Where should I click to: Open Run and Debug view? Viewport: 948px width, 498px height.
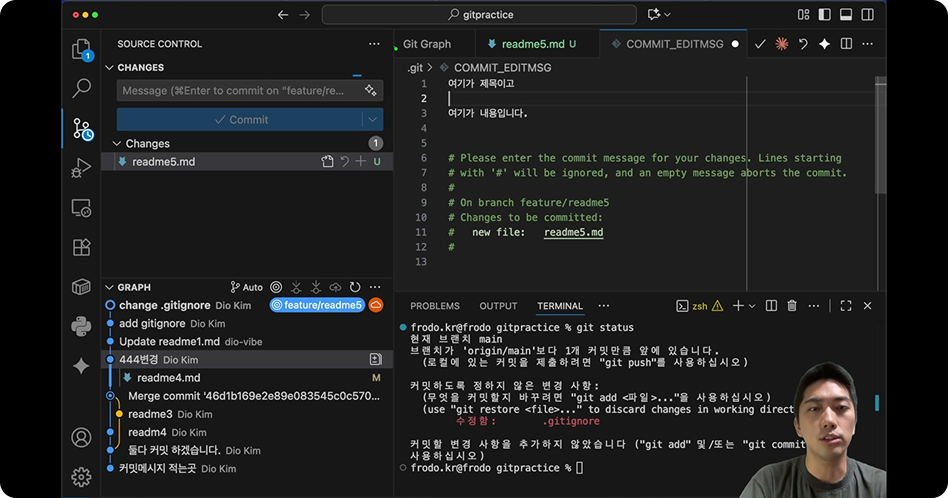pos(81,168)
